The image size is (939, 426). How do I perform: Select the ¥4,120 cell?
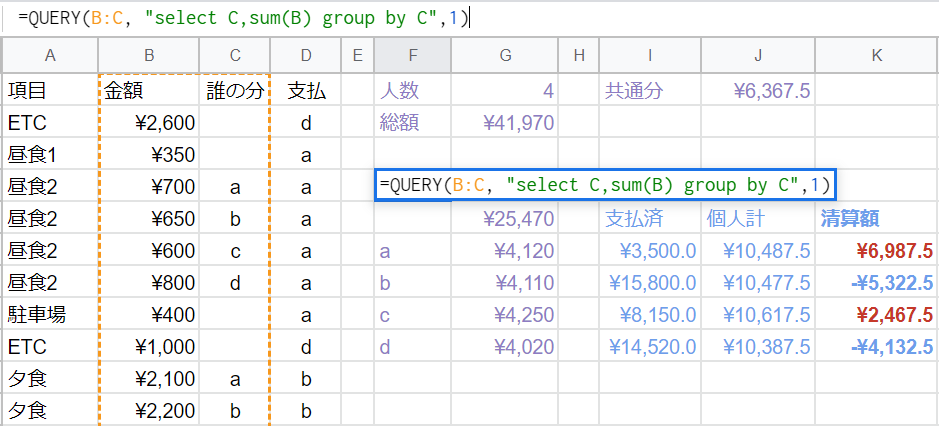[x=505, y=251]
